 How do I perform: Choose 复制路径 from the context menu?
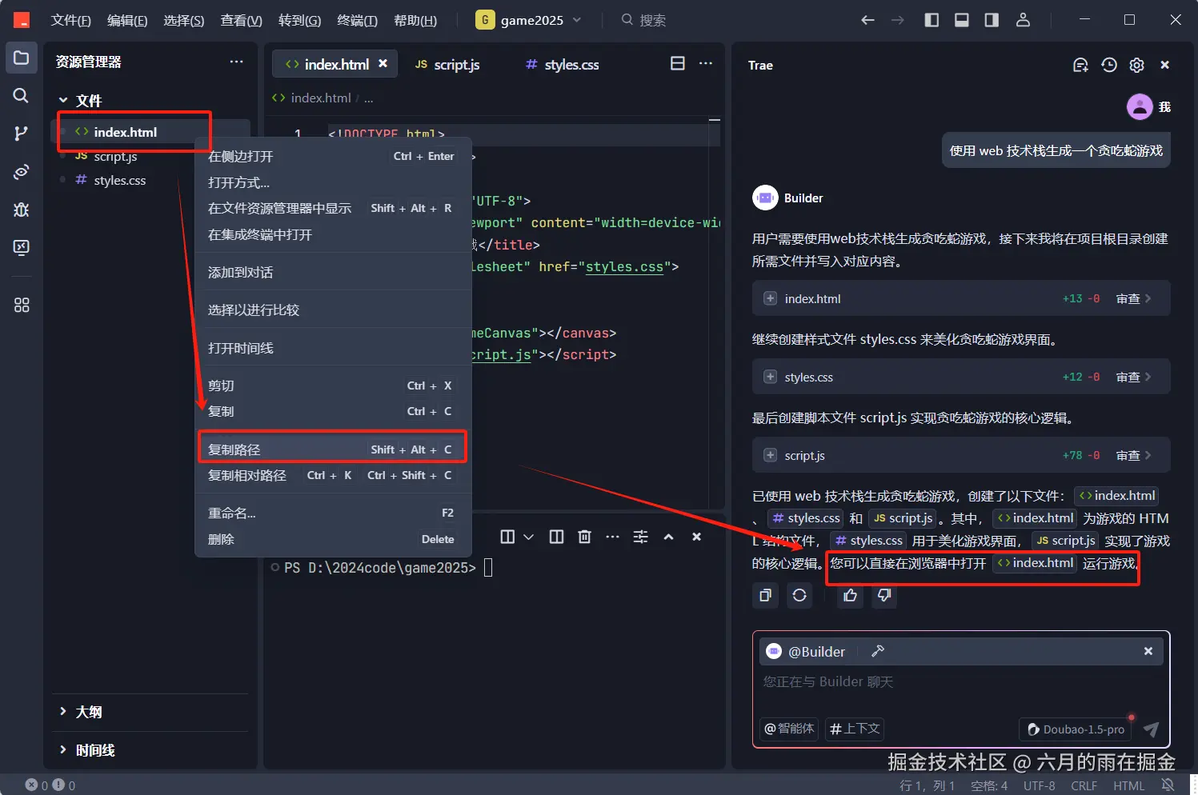(x=332, y=449)
